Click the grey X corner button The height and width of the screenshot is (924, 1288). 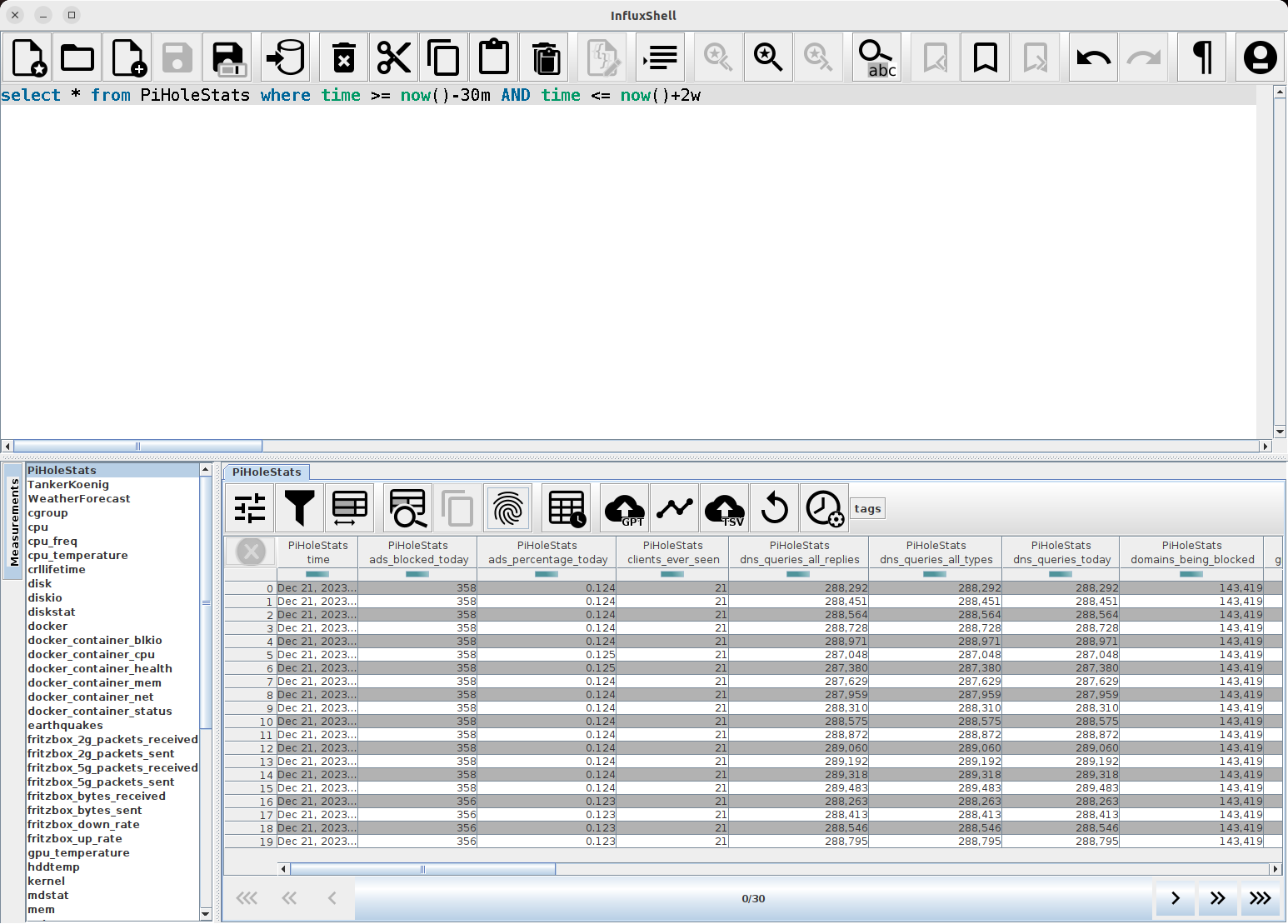click(251, 551)
